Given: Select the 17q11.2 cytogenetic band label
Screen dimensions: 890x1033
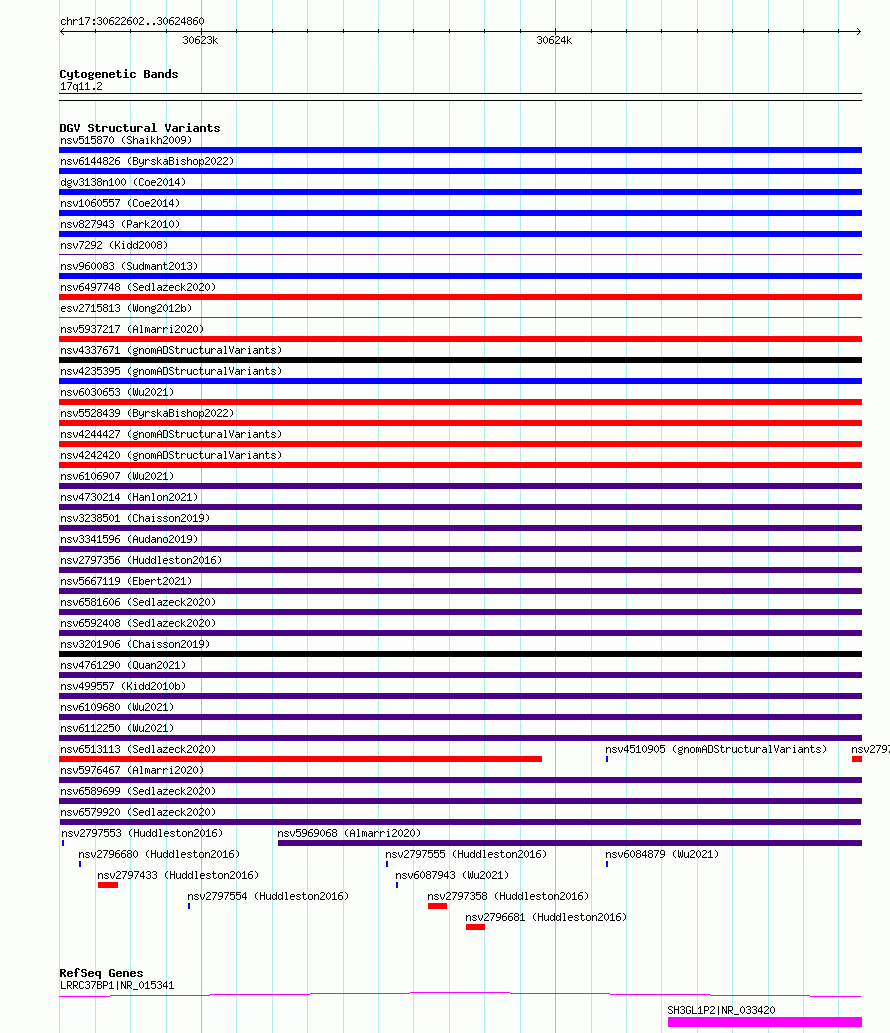Looking at the screenshot, I should pos(81,87).
